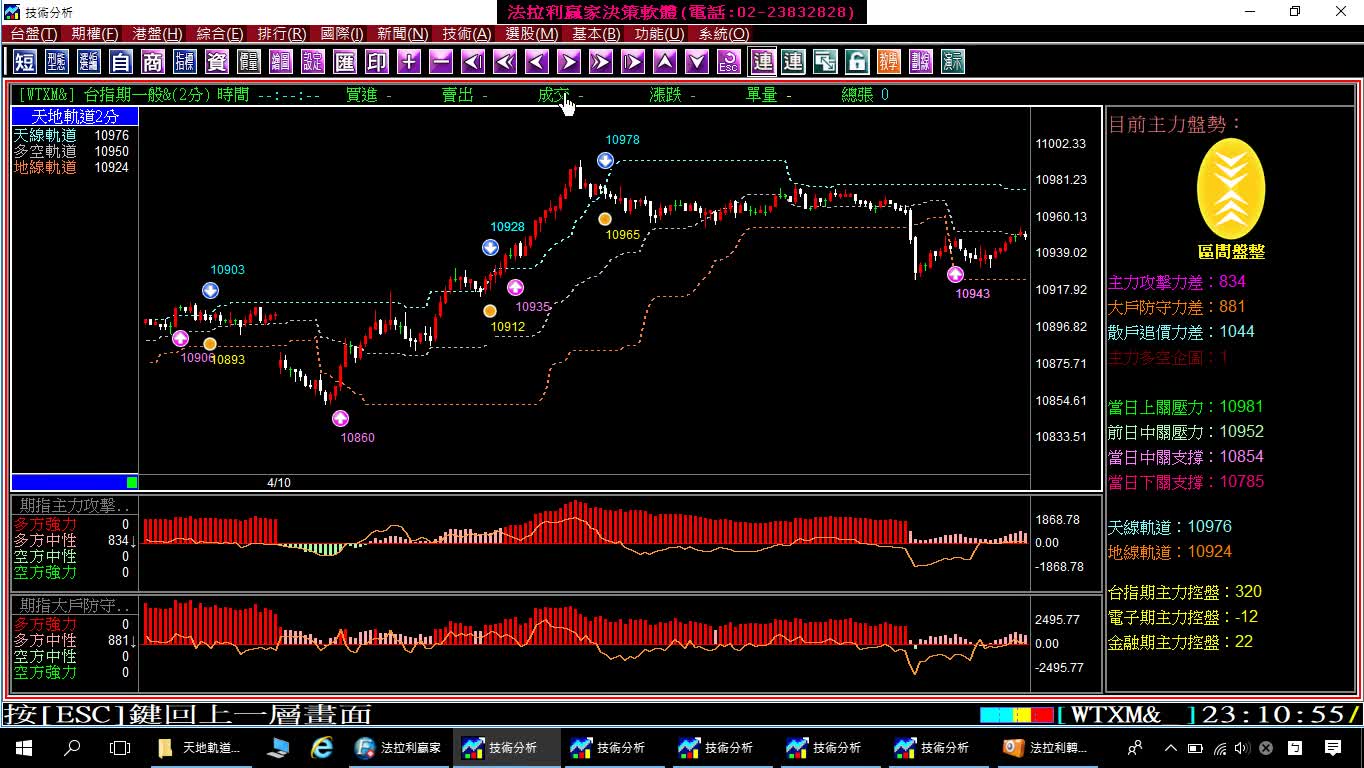Click the pink arrow marker at 10860

click(x=340, y=418)
